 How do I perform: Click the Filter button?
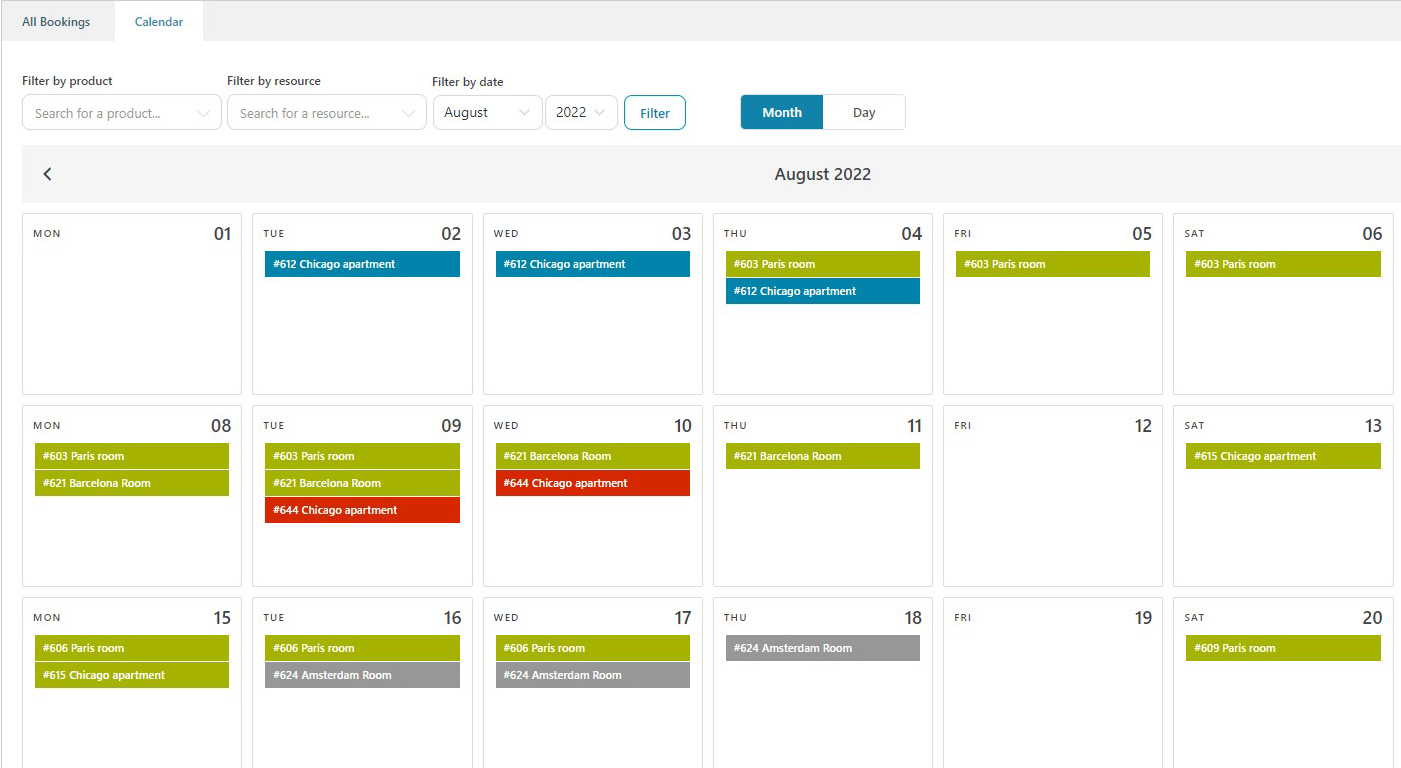click(x=655, y=113)
